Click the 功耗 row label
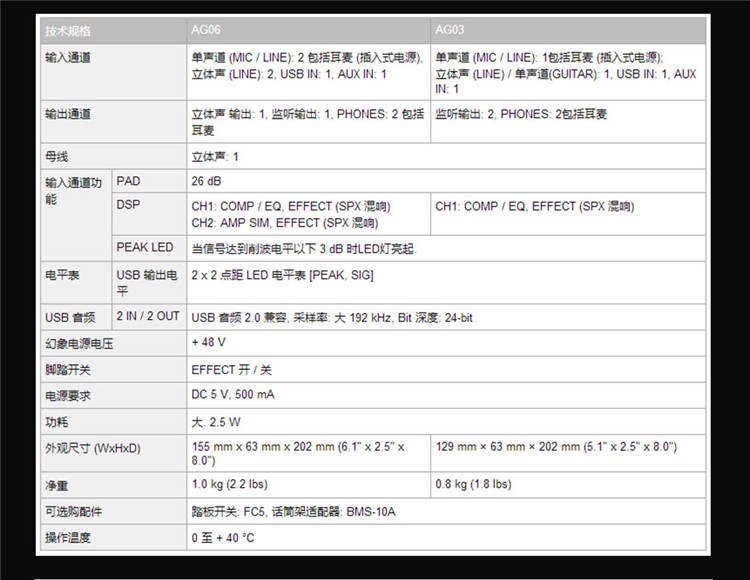The image size is (750, 580). point(56,422)
